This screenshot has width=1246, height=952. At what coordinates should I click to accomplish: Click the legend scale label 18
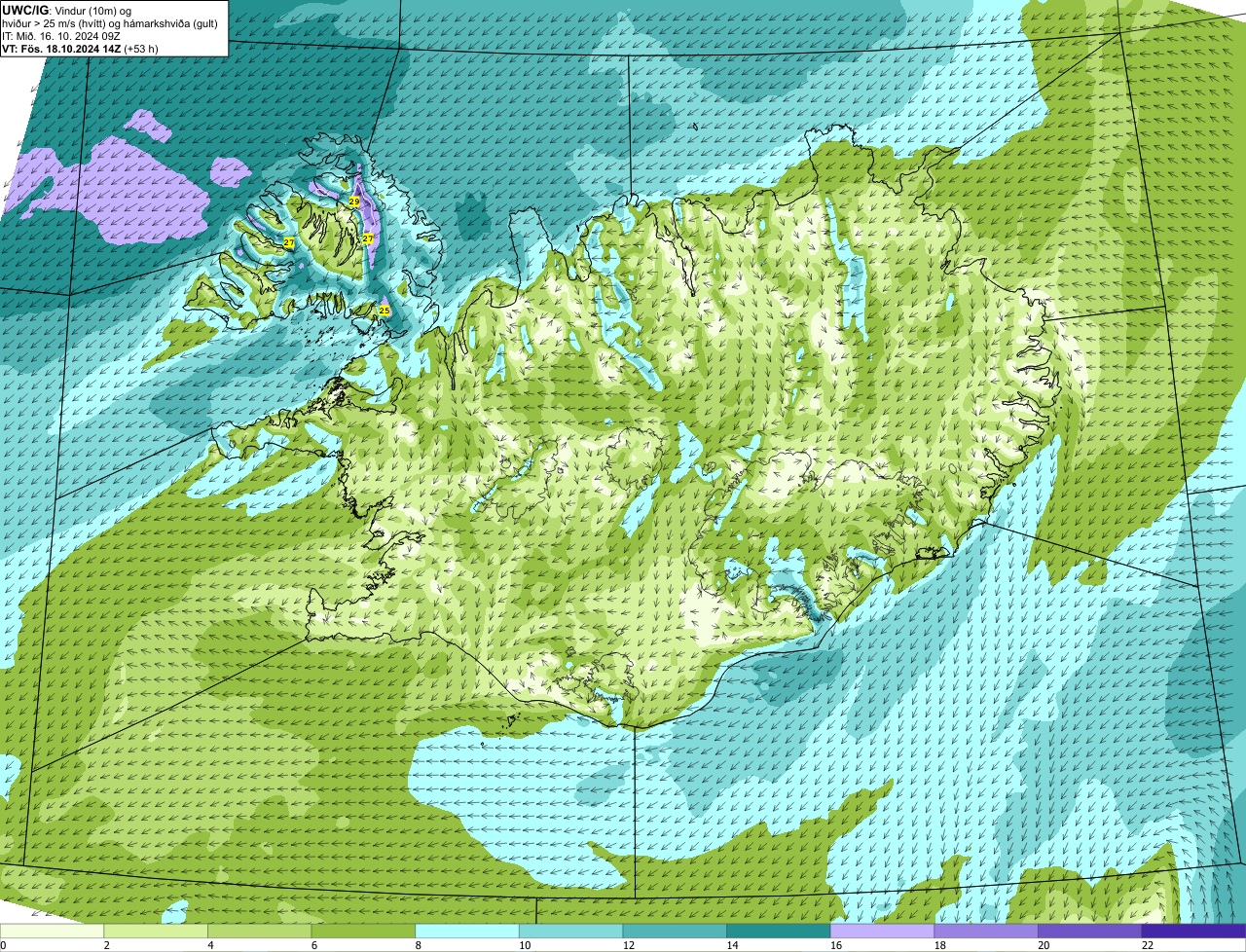tap(939, 945)
